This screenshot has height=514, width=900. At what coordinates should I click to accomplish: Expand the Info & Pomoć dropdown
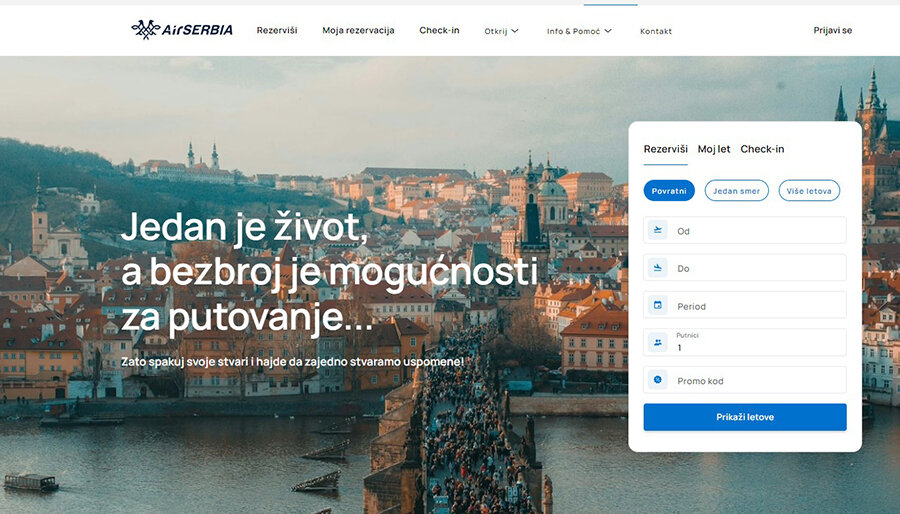579,31
